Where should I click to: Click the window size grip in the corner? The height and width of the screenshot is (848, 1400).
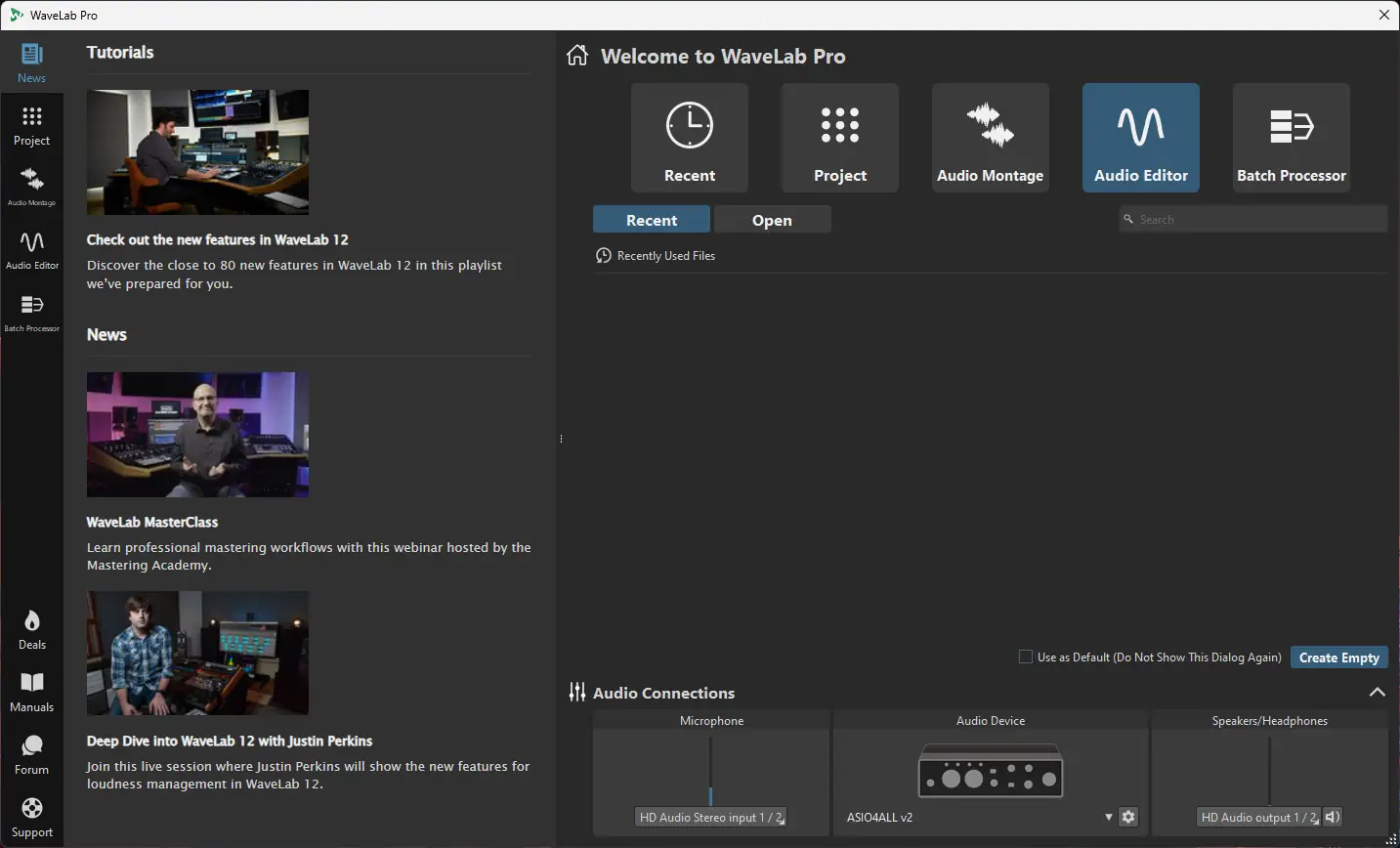[1392, 840]
